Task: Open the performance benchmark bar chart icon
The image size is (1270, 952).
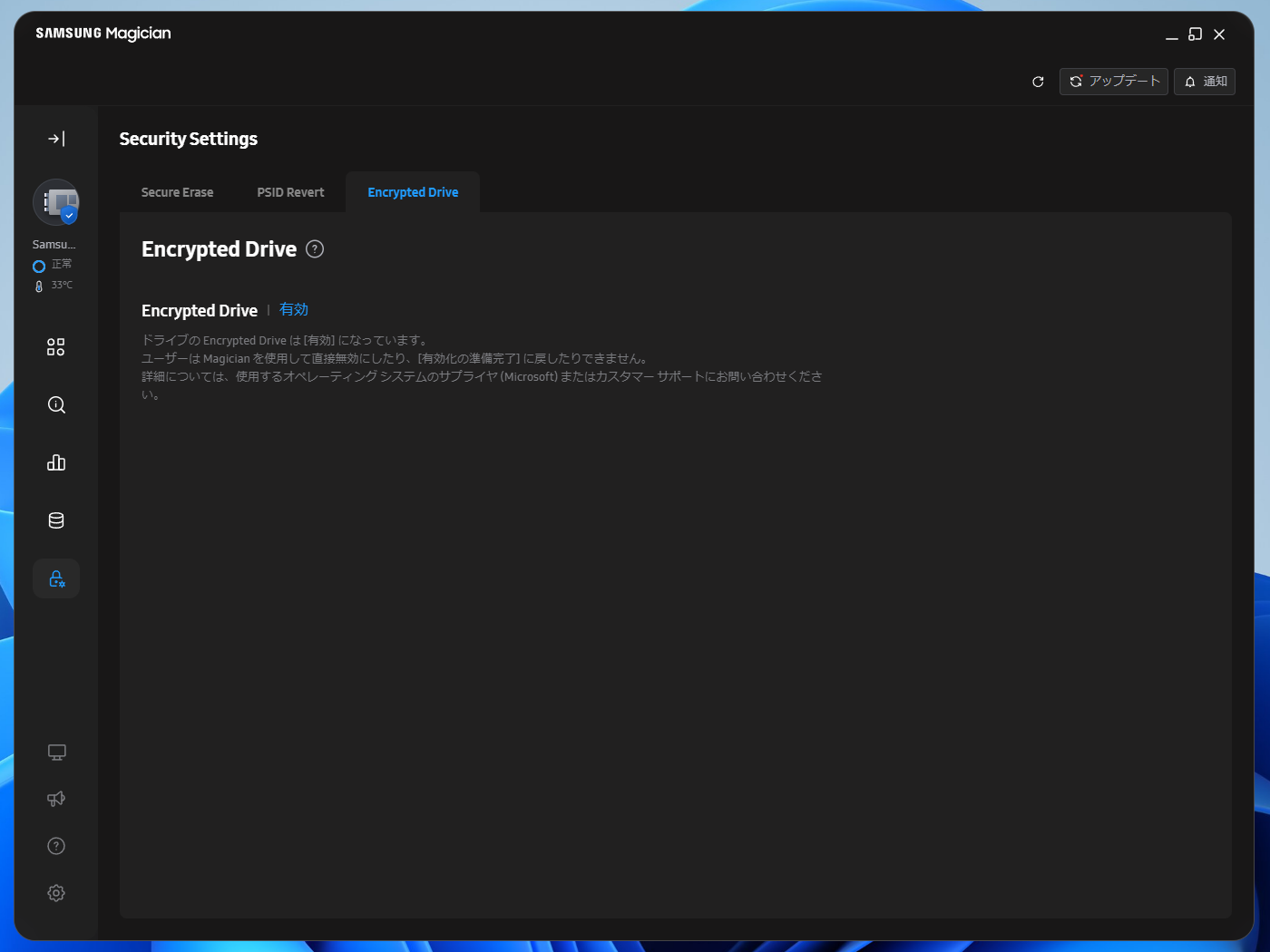Action: [x=56, y=463]
